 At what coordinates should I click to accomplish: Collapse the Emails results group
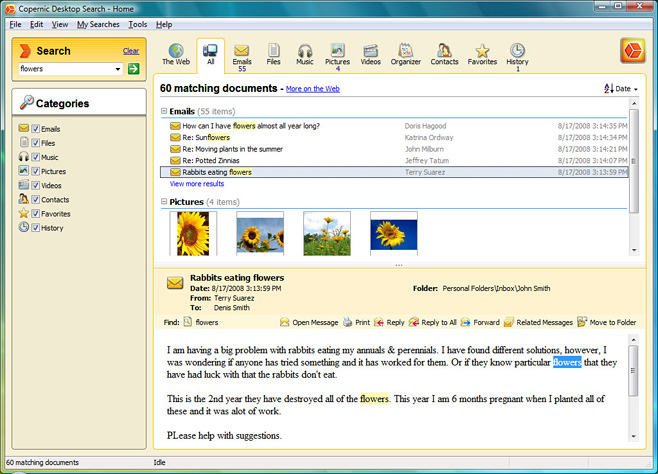tap(164, 111)
